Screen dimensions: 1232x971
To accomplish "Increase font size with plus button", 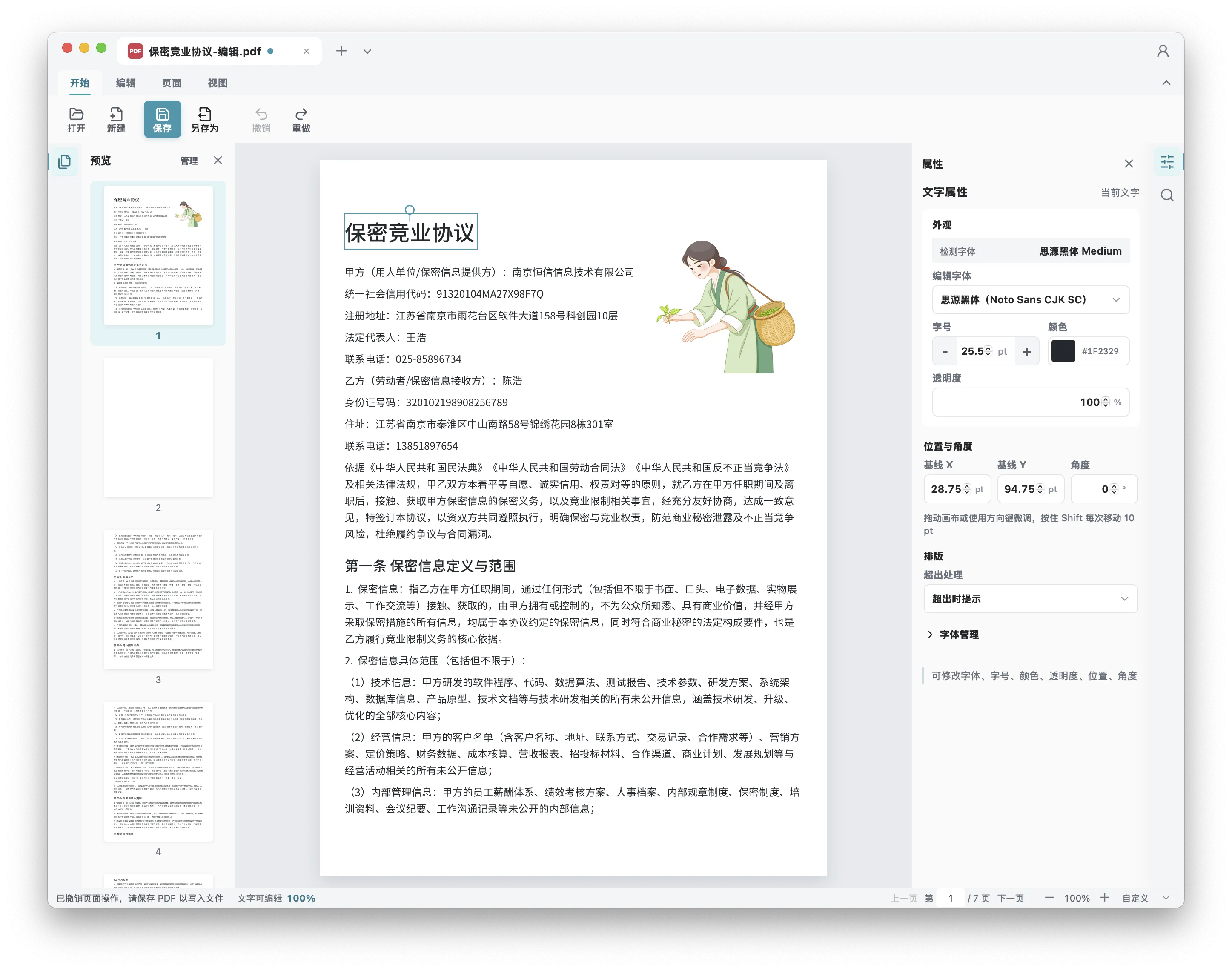I will click(1026, 351).
